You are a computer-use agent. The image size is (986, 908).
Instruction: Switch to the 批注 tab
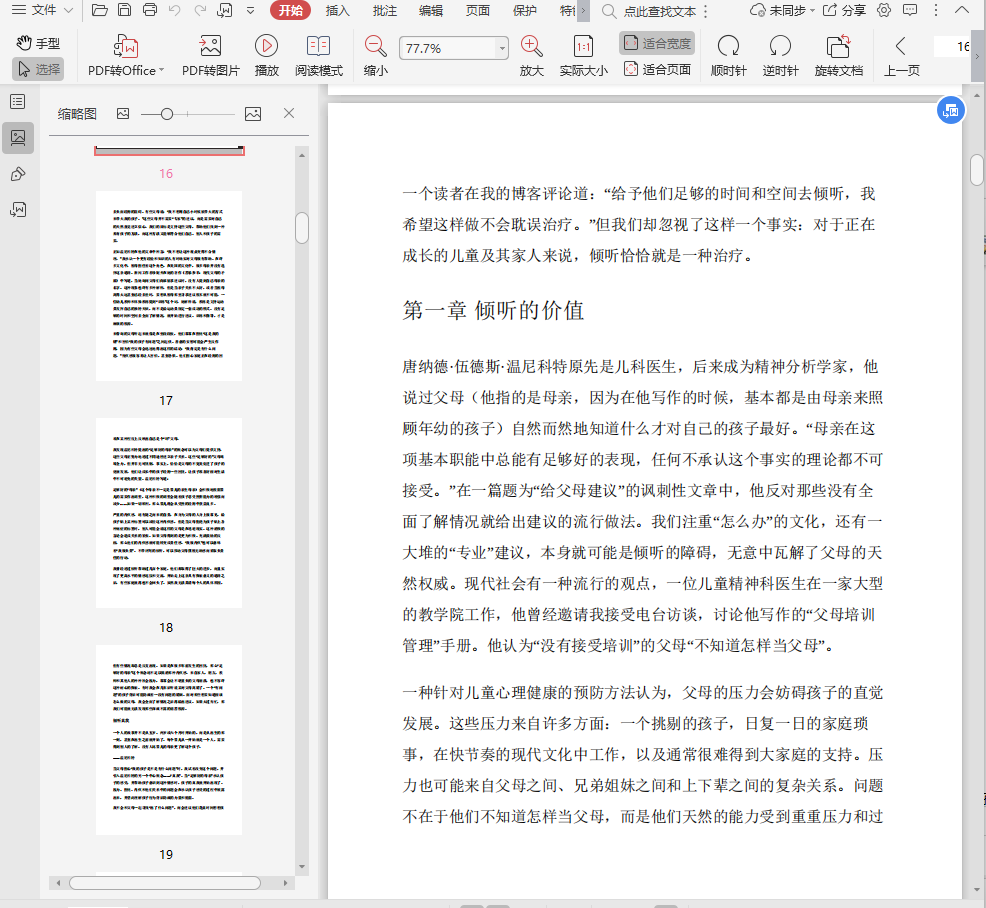tap(384, 11)
